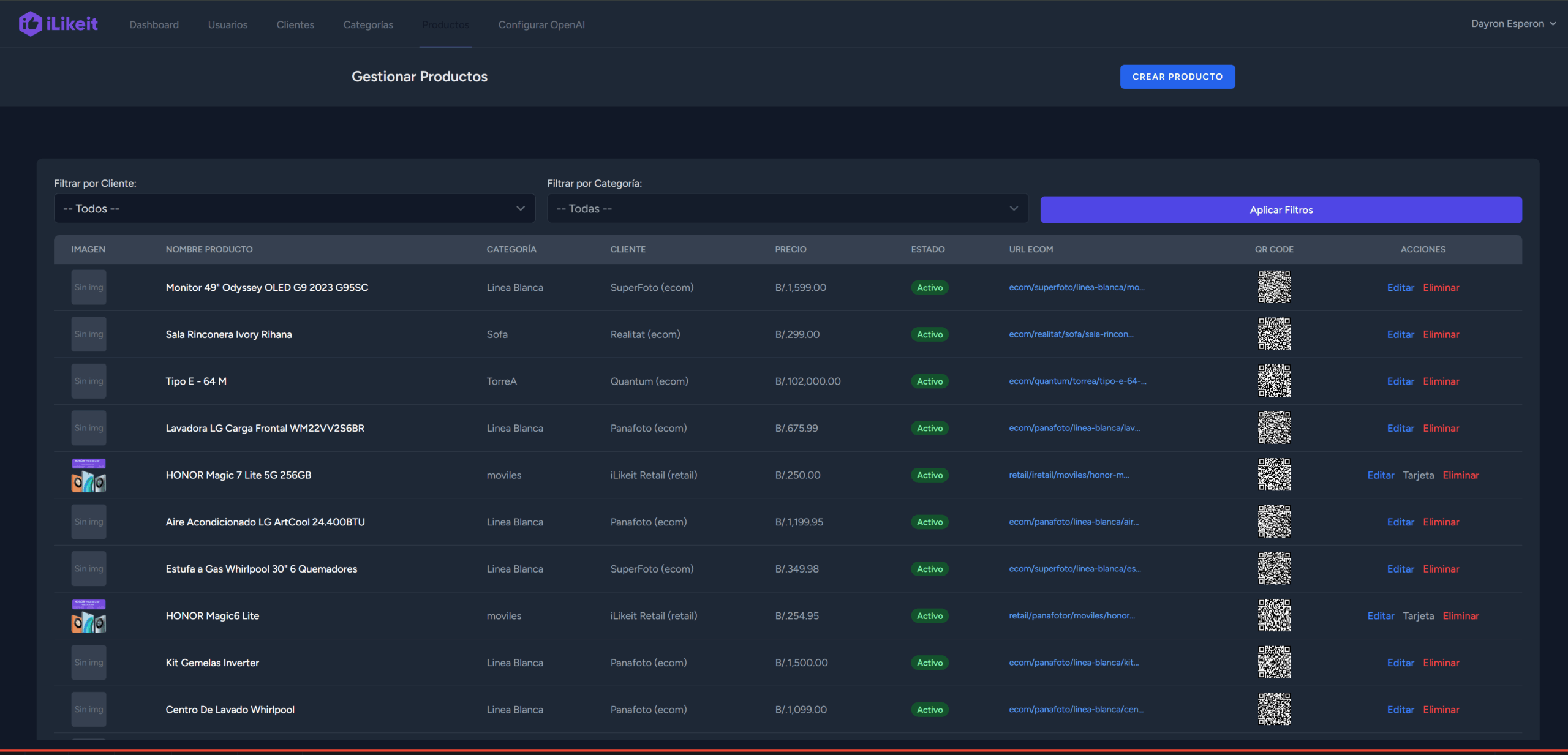This screenshot has width=1568, height=755.
Task: Edit the HONOR Magic6 Lite product
Action: click(x=1381, y=616)
